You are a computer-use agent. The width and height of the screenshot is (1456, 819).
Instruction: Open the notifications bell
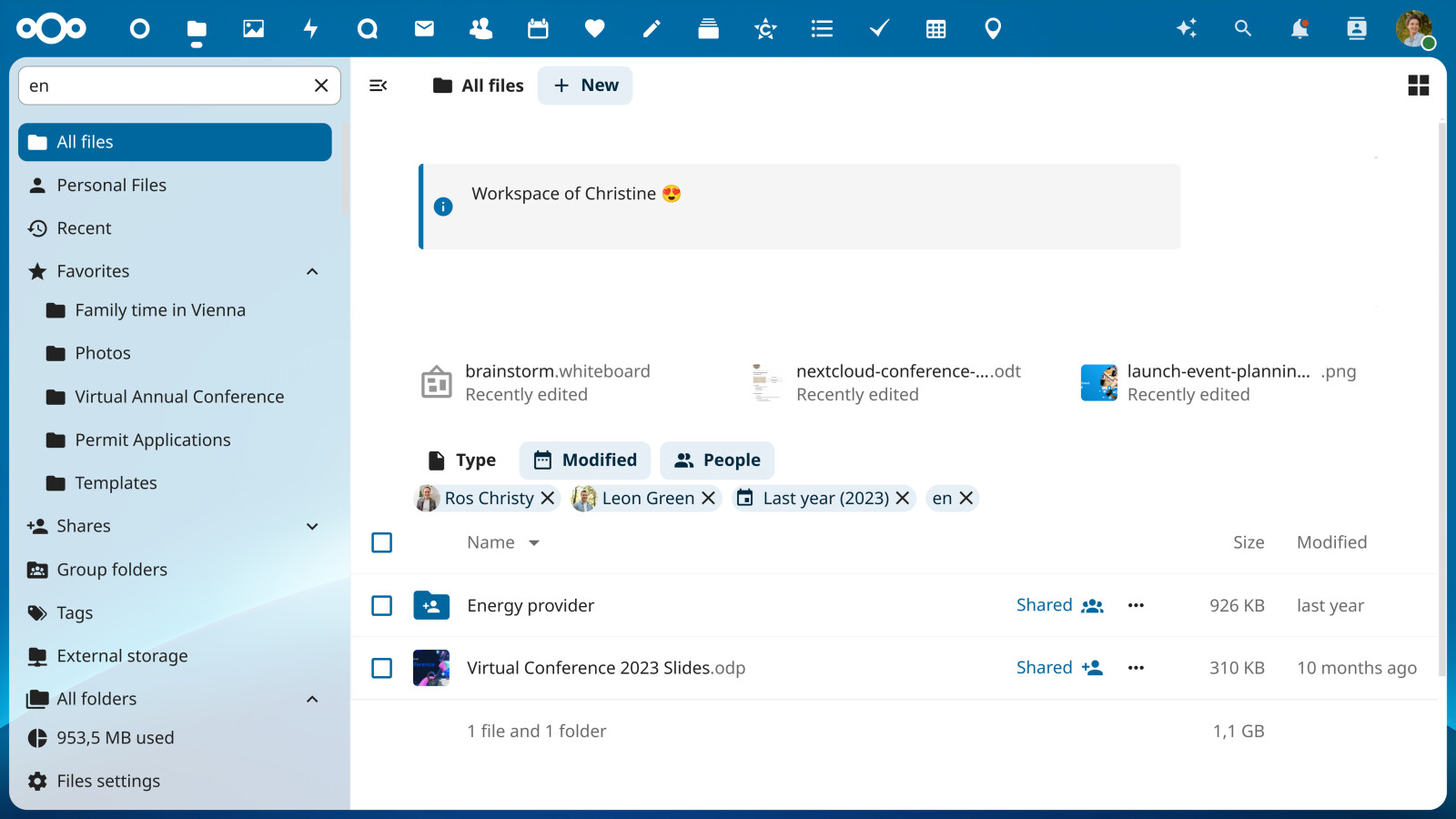1299,29
